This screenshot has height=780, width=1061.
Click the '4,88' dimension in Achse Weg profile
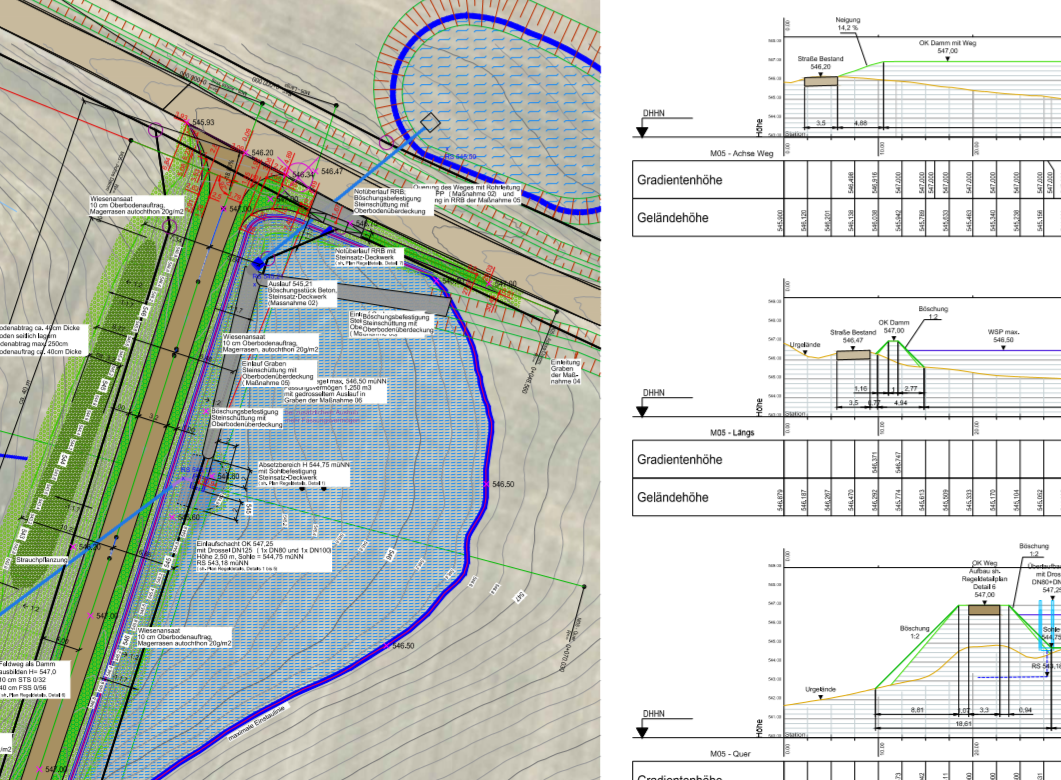coord(860,123)
